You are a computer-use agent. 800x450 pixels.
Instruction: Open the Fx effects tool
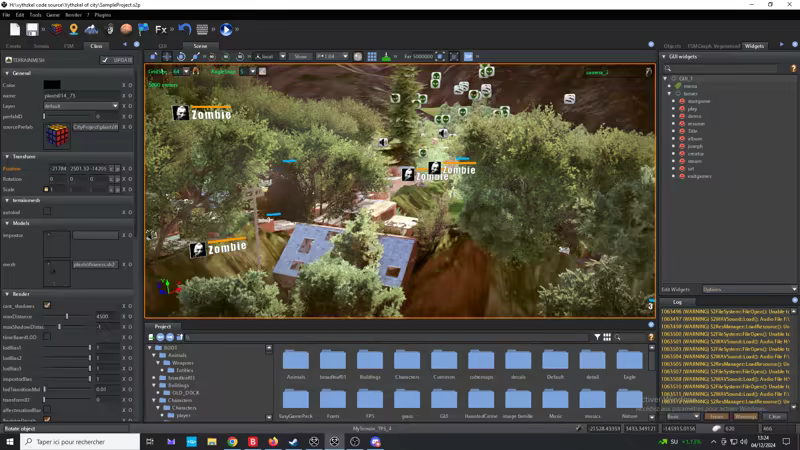pyautogui.click(x=161, y=30)
